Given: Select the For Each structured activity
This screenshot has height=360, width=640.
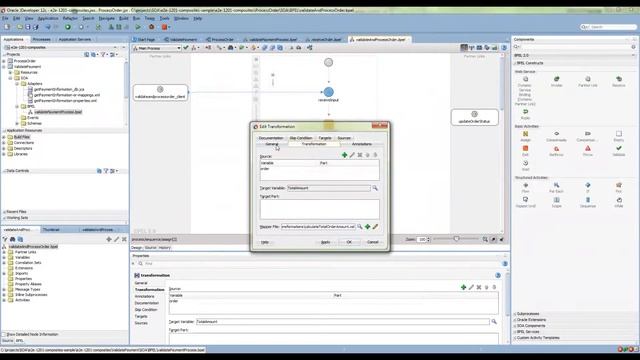Looking at the screenshot, I should 556,188.
